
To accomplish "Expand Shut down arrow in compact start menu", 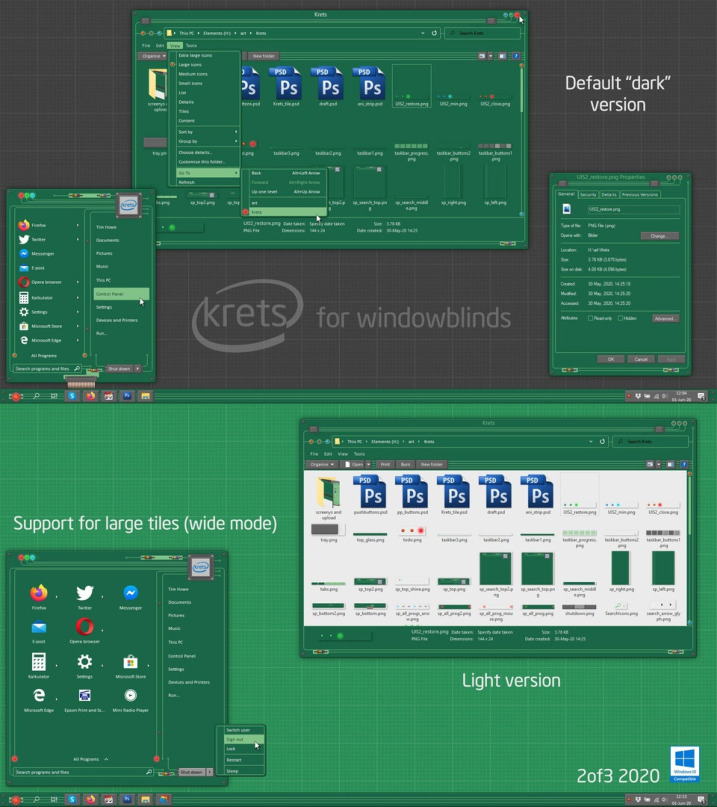I will [137, 369].
